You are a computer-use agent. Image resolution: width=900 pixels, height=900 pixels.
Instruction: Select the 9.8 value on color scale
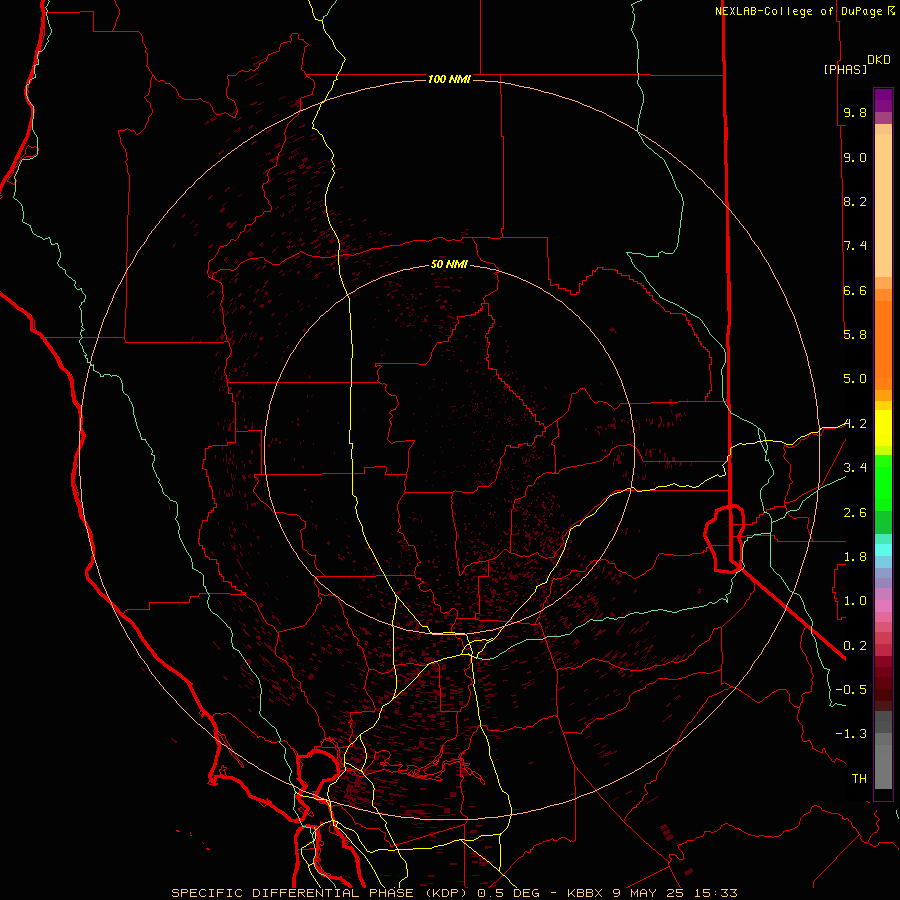point(855,112)
